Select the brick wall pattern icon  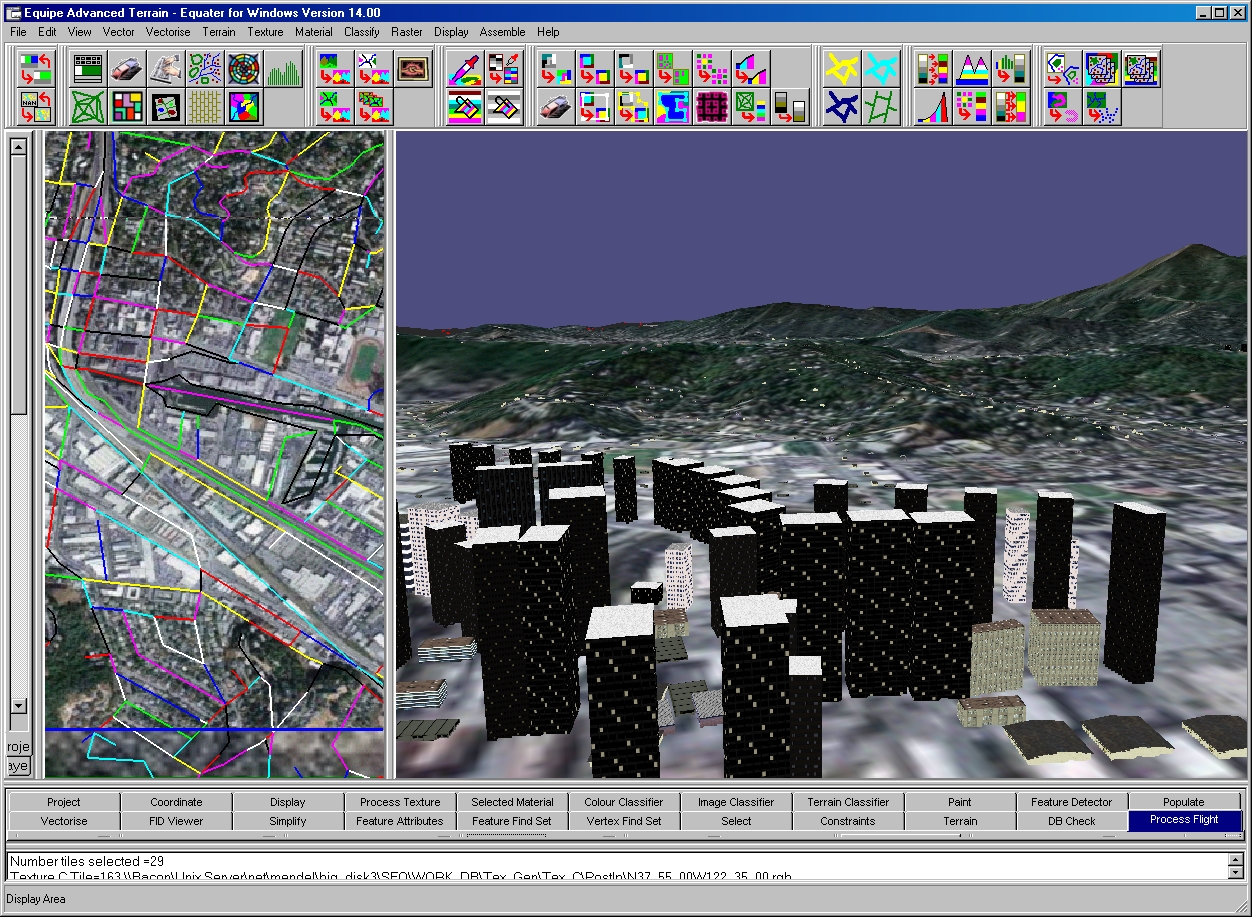tap(205, 106)
